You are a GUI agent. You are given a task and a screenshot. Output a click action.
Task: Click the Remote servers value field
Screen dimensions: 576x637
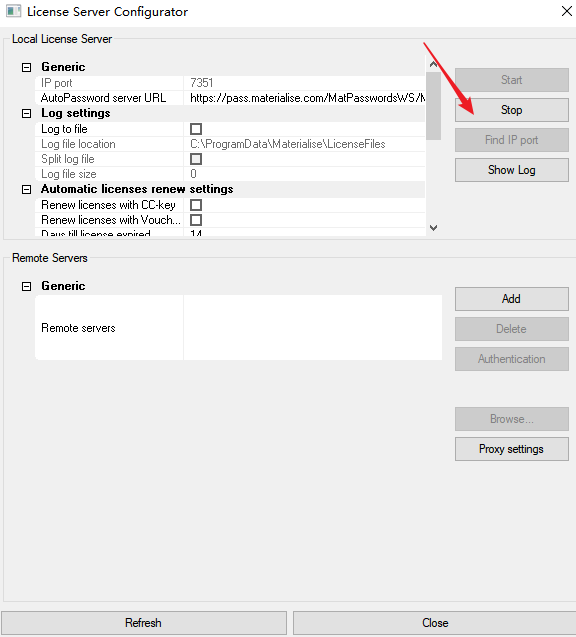point(313,327)
